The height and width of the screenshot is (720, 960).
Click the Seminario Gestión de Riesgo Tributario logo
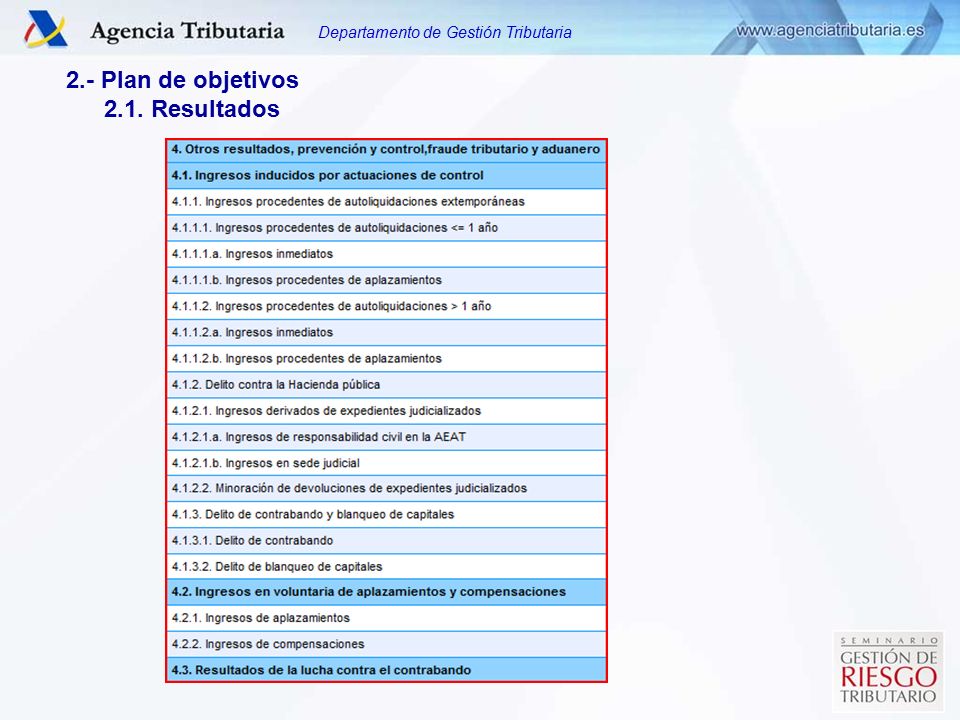pyautogui.click(x=888, y=671)
